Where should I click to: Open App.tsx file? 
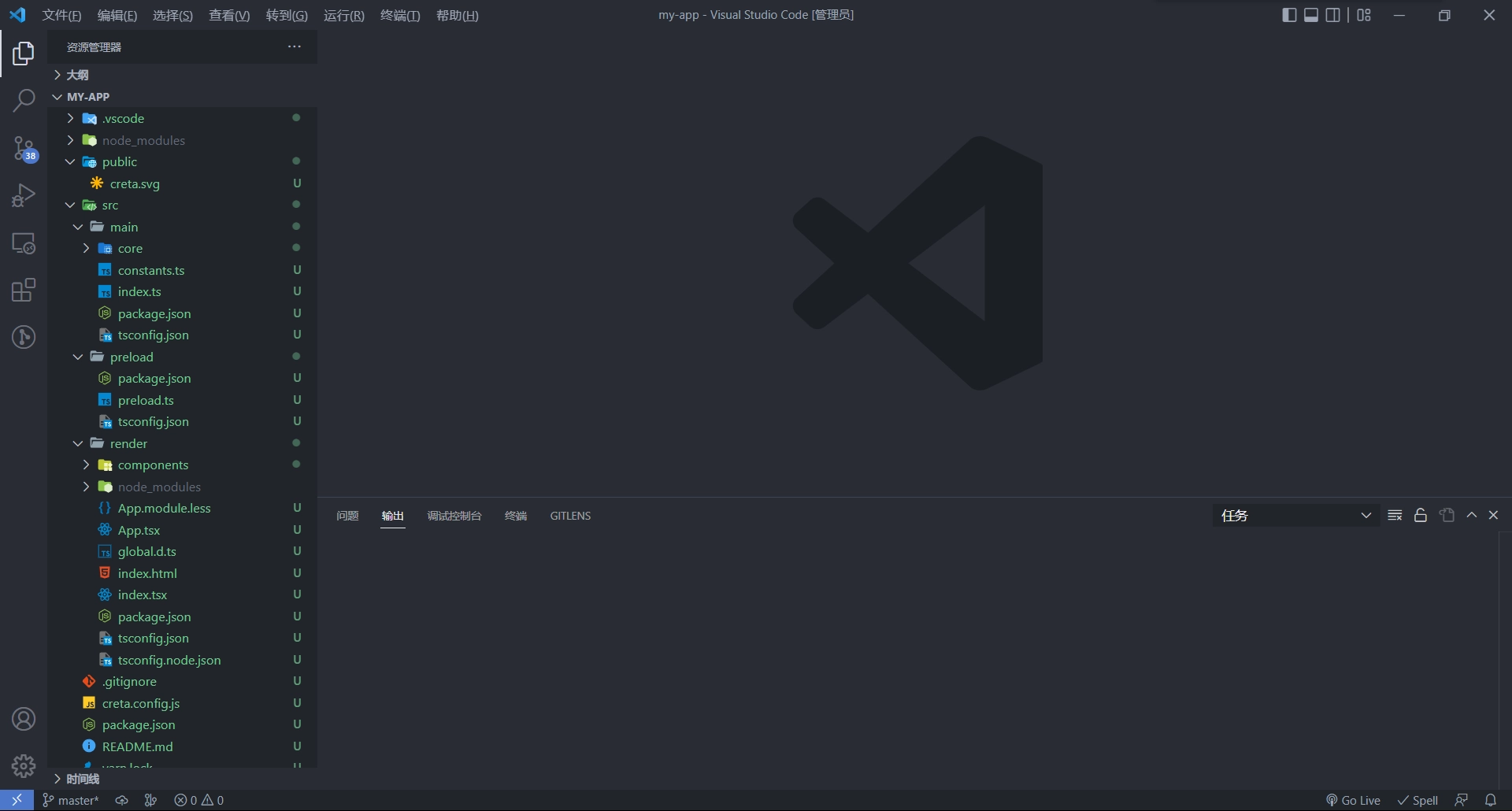pyautogui.click(x=183, y=530)
